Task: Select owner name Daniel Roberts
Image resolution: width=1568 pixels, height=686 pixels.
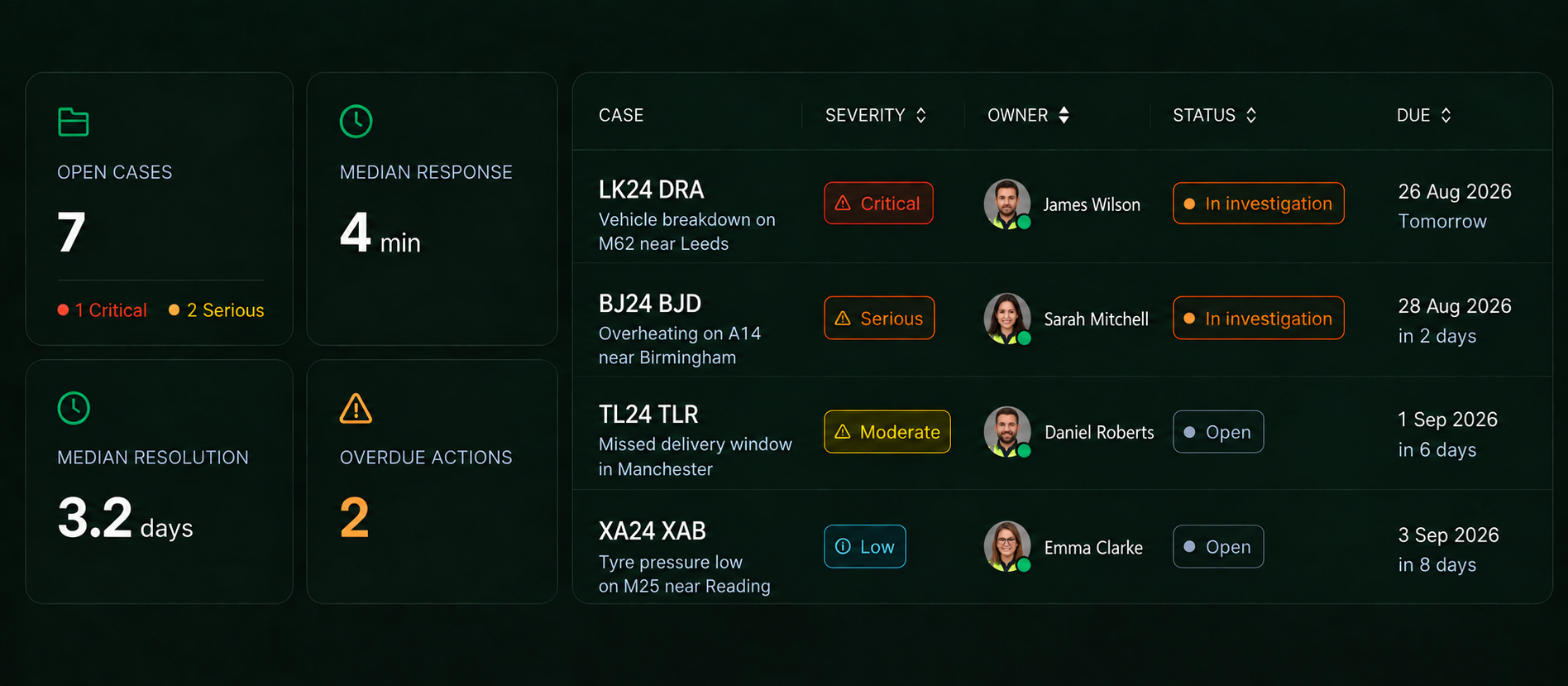Action: click(x=1099, y=433)
